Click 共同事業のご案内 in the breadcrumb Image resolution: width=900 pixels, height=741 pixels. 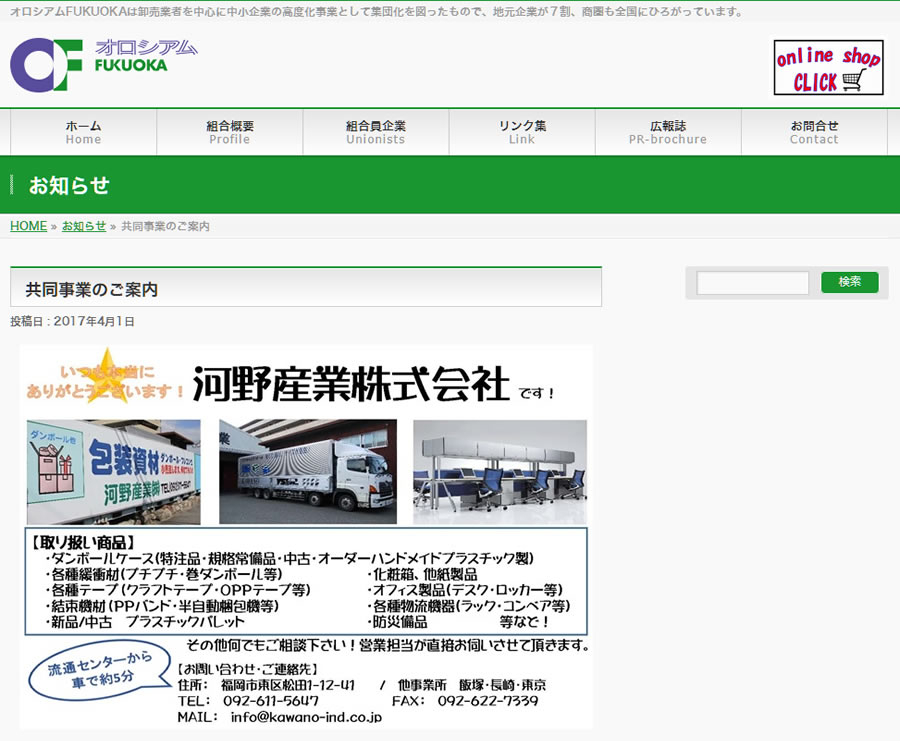click(x=165, y=226)
